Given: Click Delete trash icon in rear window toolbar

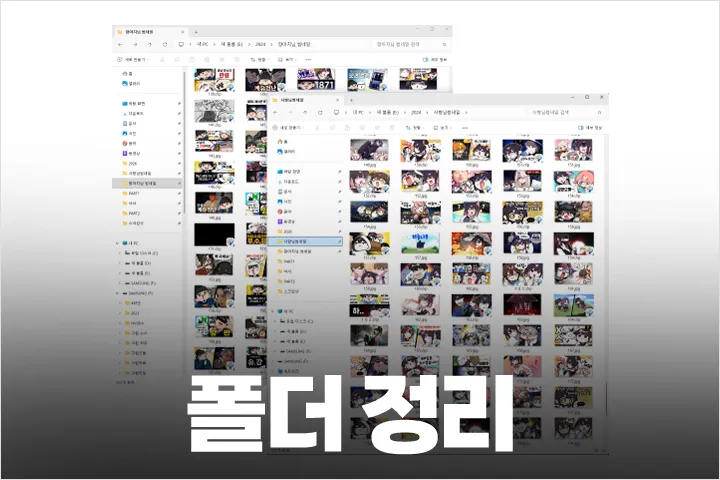Looking at the screenshot, I should click(x=237, y=60).
